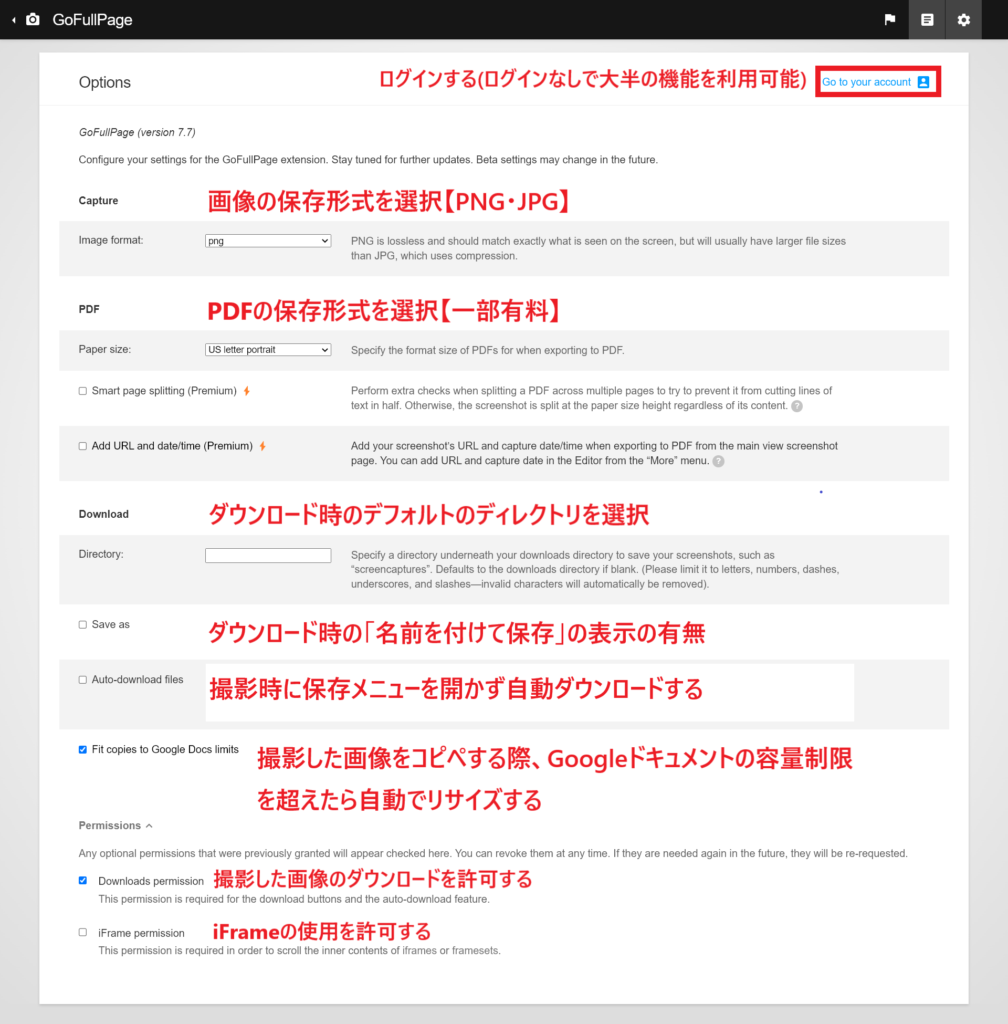Click the "iFrame permission" label text
The width and height of the screenshot is (1008, 1024).
(x=142, y=933)
